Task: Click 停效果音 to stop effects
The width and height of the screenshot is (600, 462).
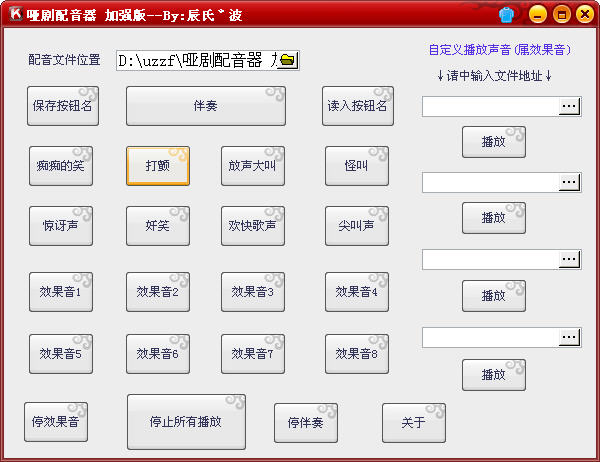Action: [56, 422]
